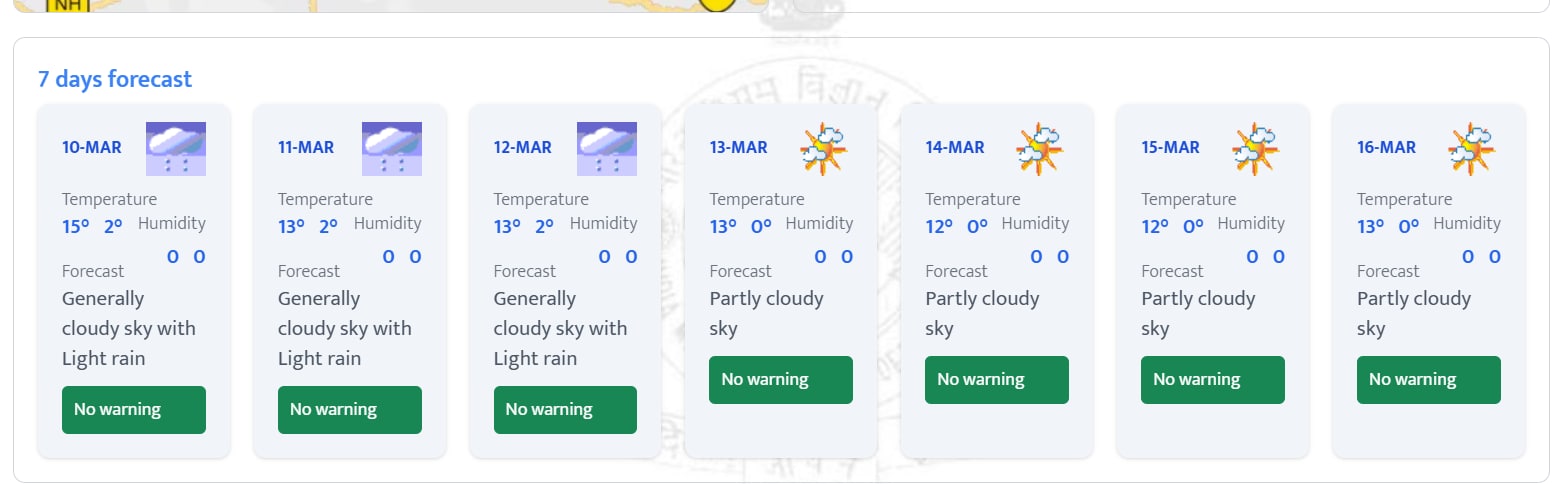Click the rain cloud icon for 12-MAR
This screenshot has height=484, width=1564.
(x=607, y=149)
